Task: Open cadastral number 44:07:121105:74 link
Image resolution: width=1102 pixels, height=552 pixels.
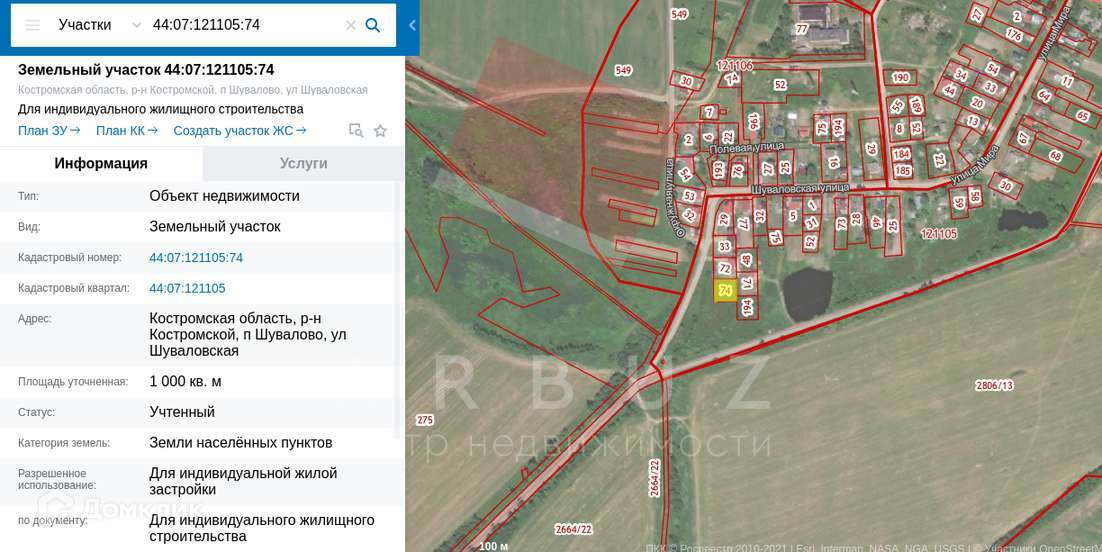Action: tap(196, 258)
